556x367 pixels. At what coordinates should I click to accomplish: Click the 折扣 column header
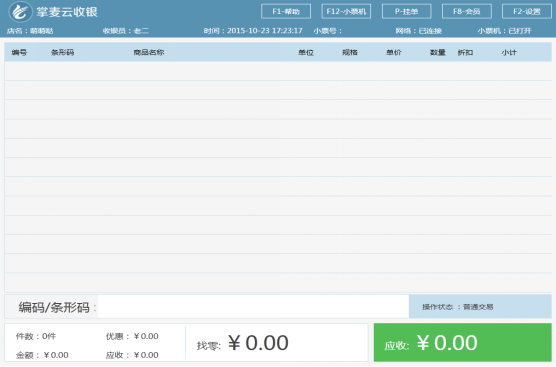pos(465,52)
